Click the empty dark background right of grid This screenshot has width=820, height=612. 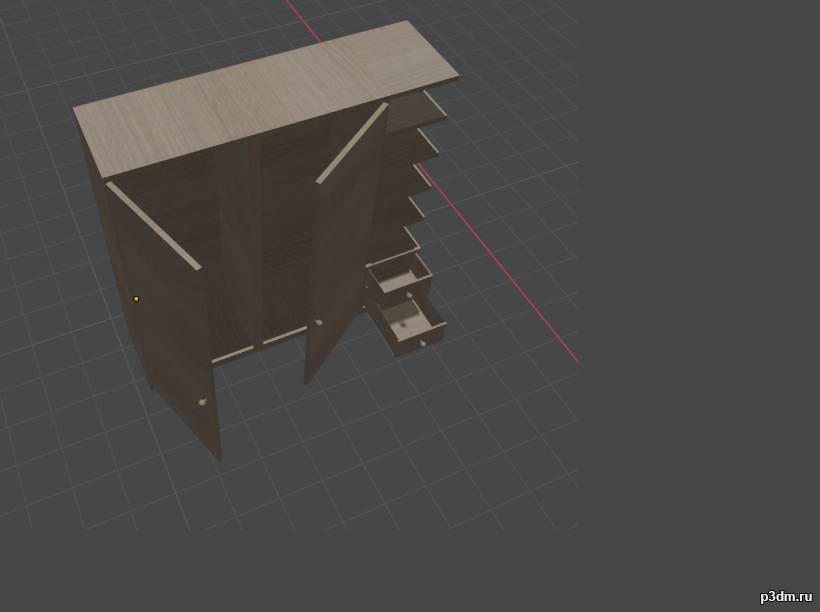coord(700,300)
